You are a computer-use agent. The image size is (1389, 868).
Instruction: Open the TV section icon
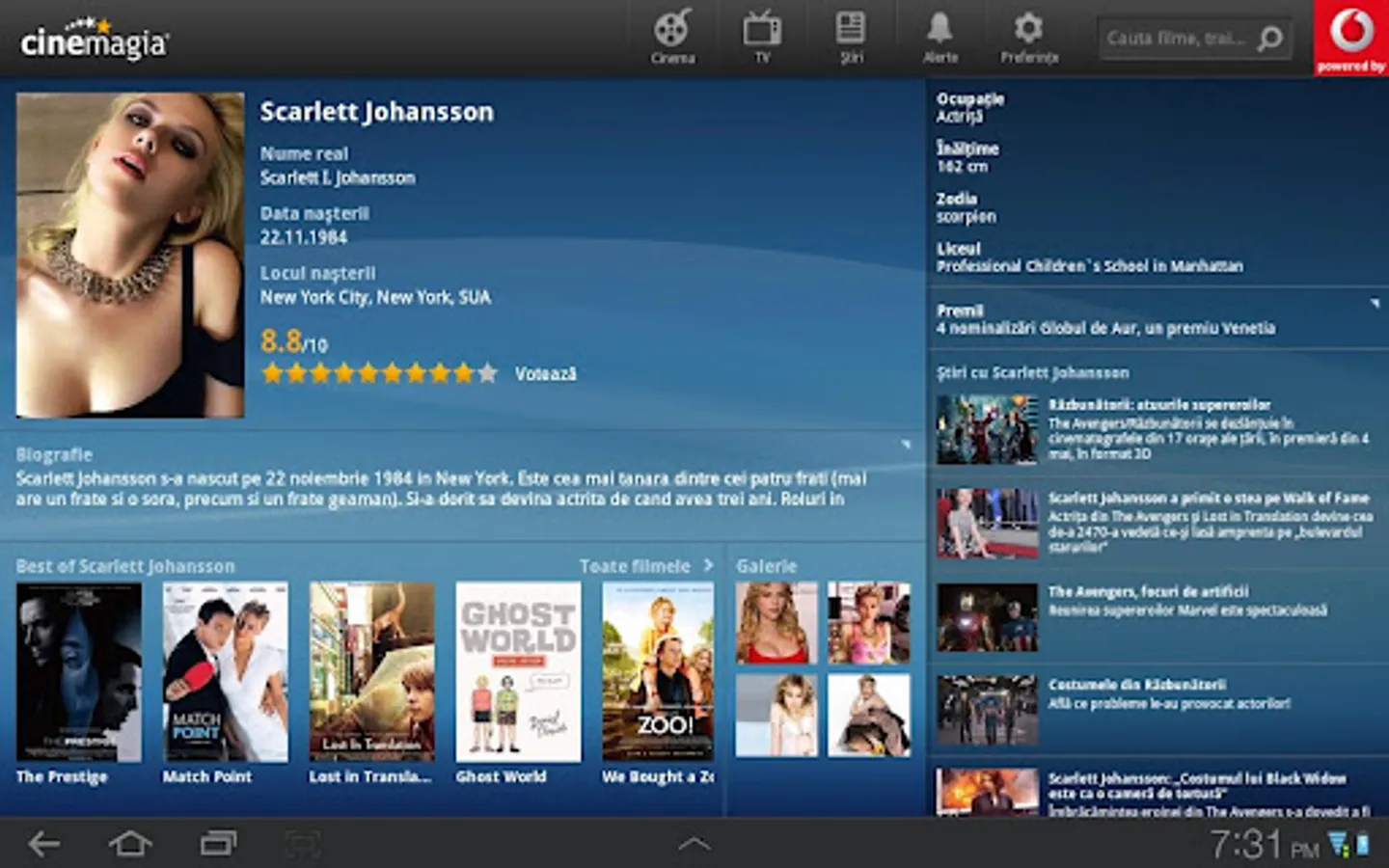coord(762,37)
